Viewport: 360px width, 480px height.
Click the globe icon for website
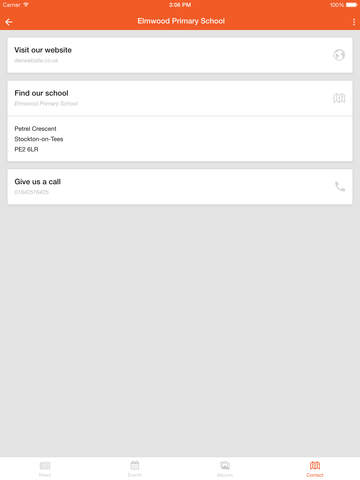[x=339, y=55]
